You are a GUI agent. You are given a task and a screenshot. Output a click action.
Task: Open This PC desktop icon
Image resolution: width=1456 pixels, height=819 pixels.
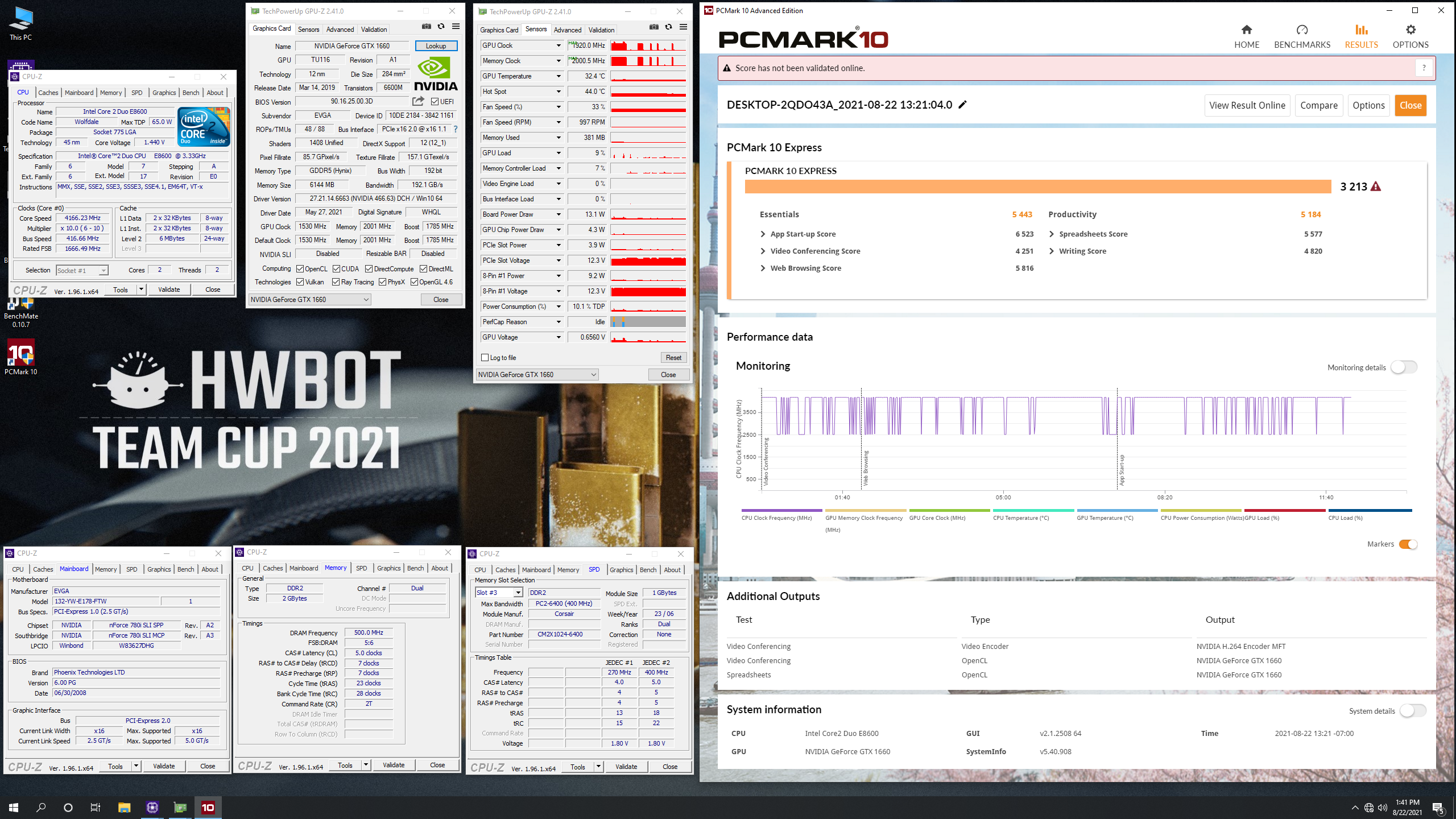(20, 24)
